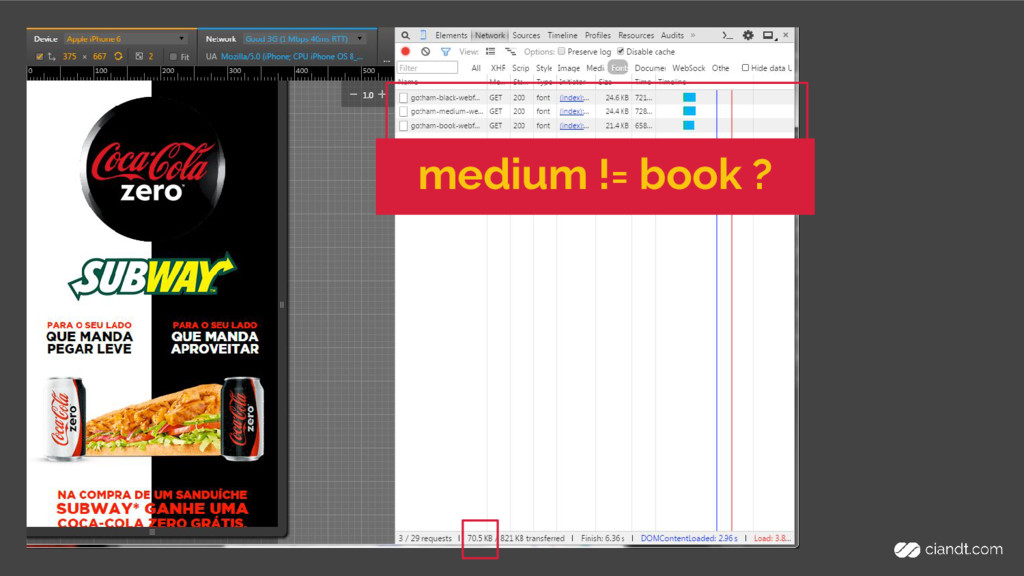Switch to small request rows view icon
Screen dimensions: 1024x576
point(510,52)
